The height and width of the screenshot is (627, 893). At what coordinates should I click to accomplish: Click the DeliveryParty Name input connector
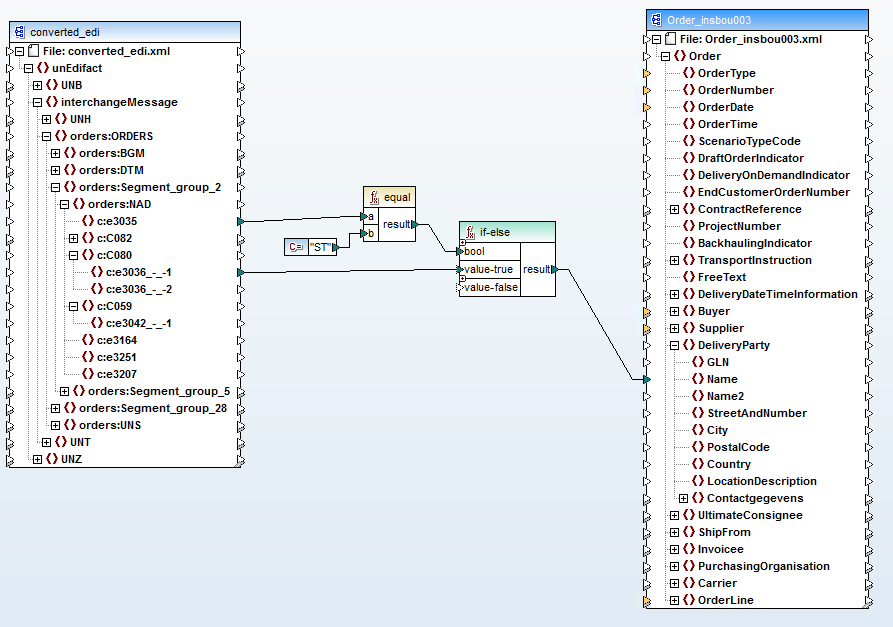(x=646, y=379)
